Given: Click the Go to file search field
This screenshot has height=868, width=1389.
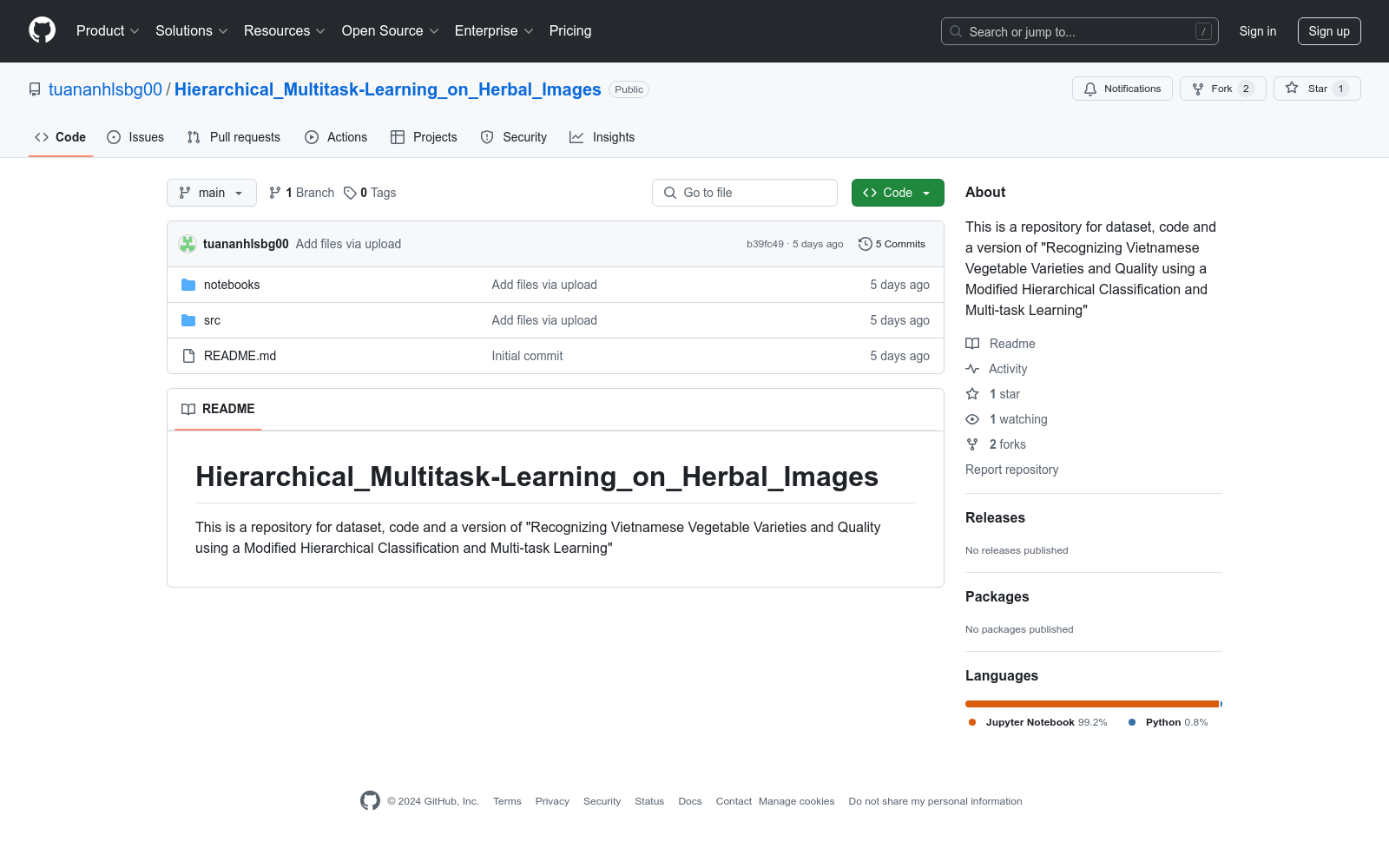Looking at the screenshot, I should 745,193.
